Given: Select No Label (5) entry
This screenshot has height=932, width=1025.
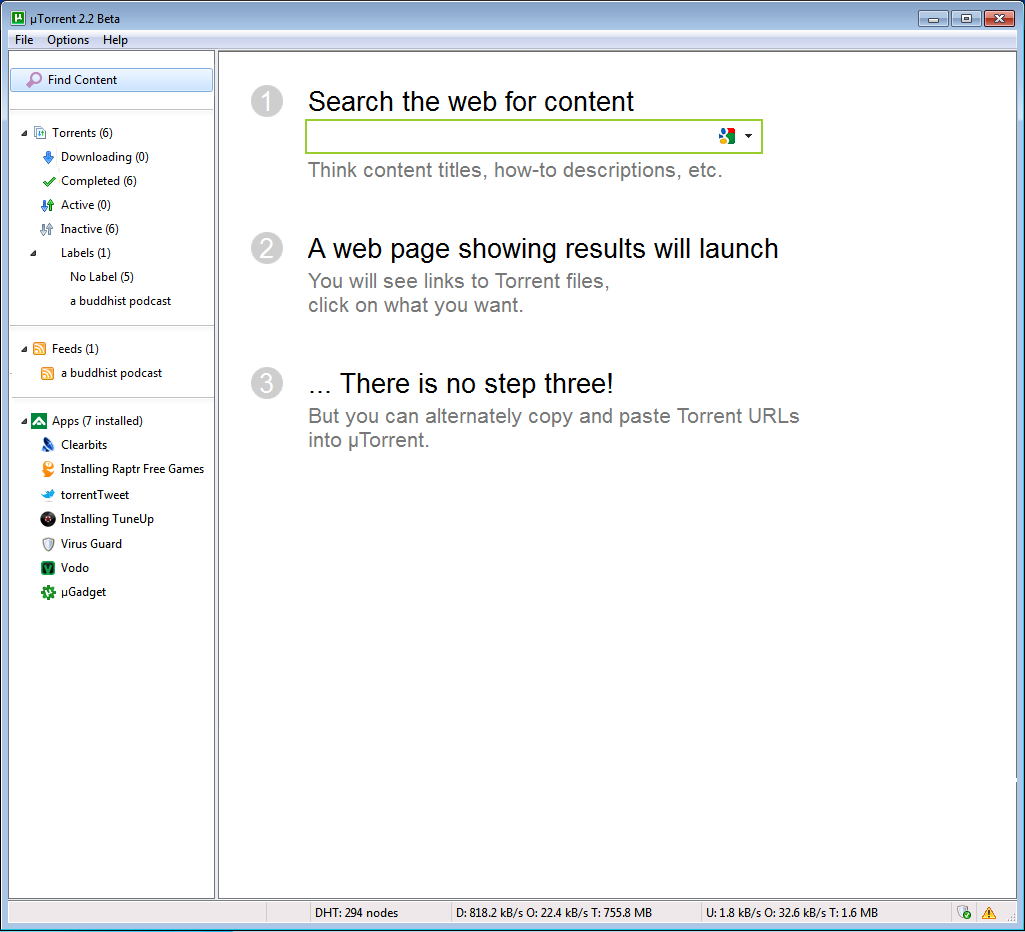Looking at the screenshot, I should (102, 277).
